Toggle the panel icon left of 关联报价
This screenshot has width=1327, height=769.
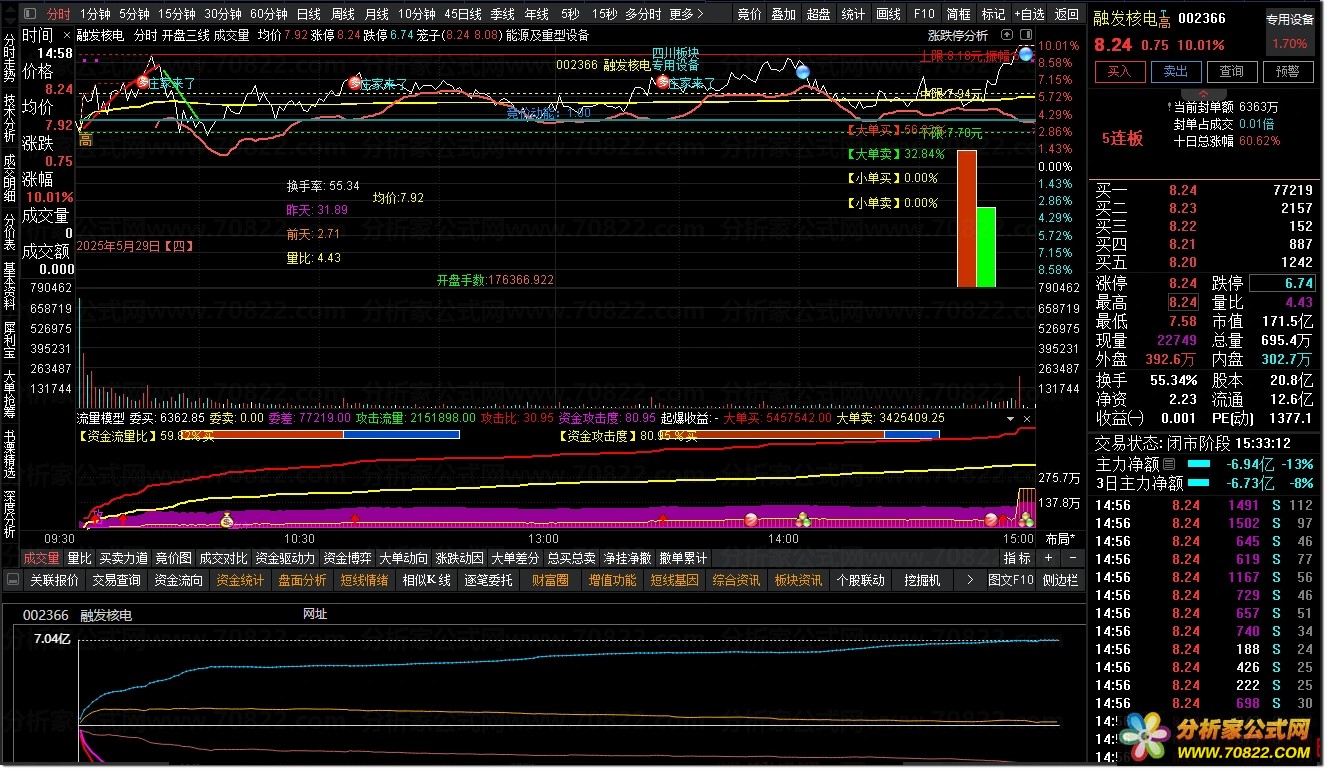[13, 580]
